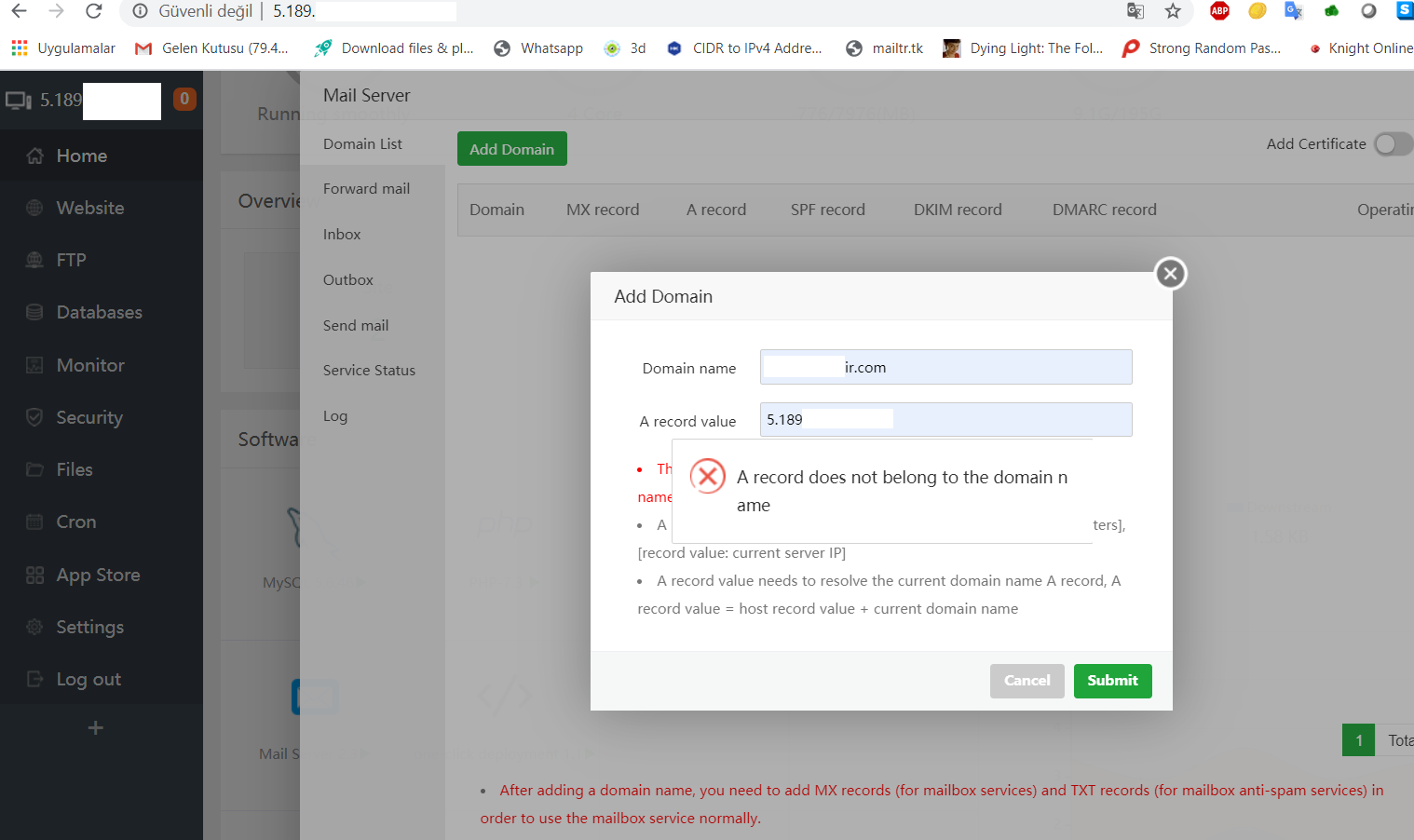
Task: Bookmark this page with the star icon
Action: point(1173,11)
